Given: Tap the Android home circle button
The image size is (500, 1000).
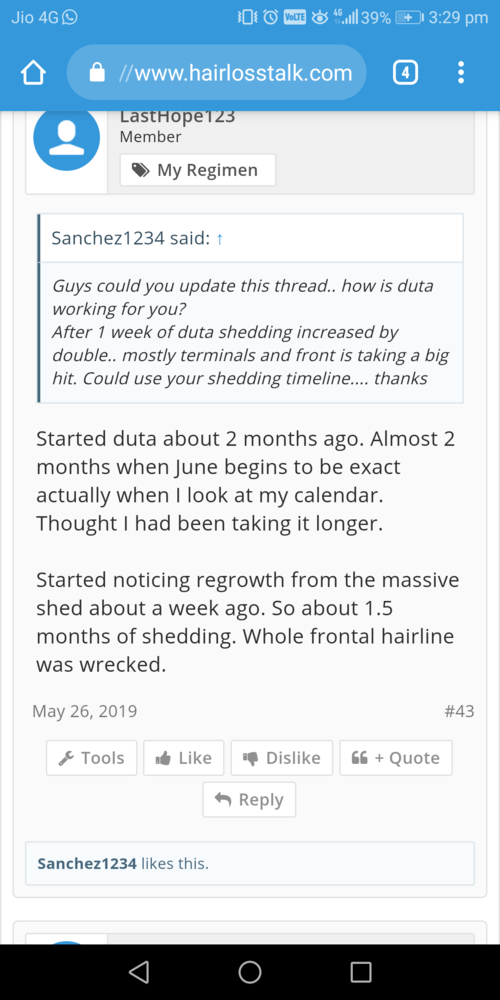Looking at the screenshot, I should tap(250, 971).
